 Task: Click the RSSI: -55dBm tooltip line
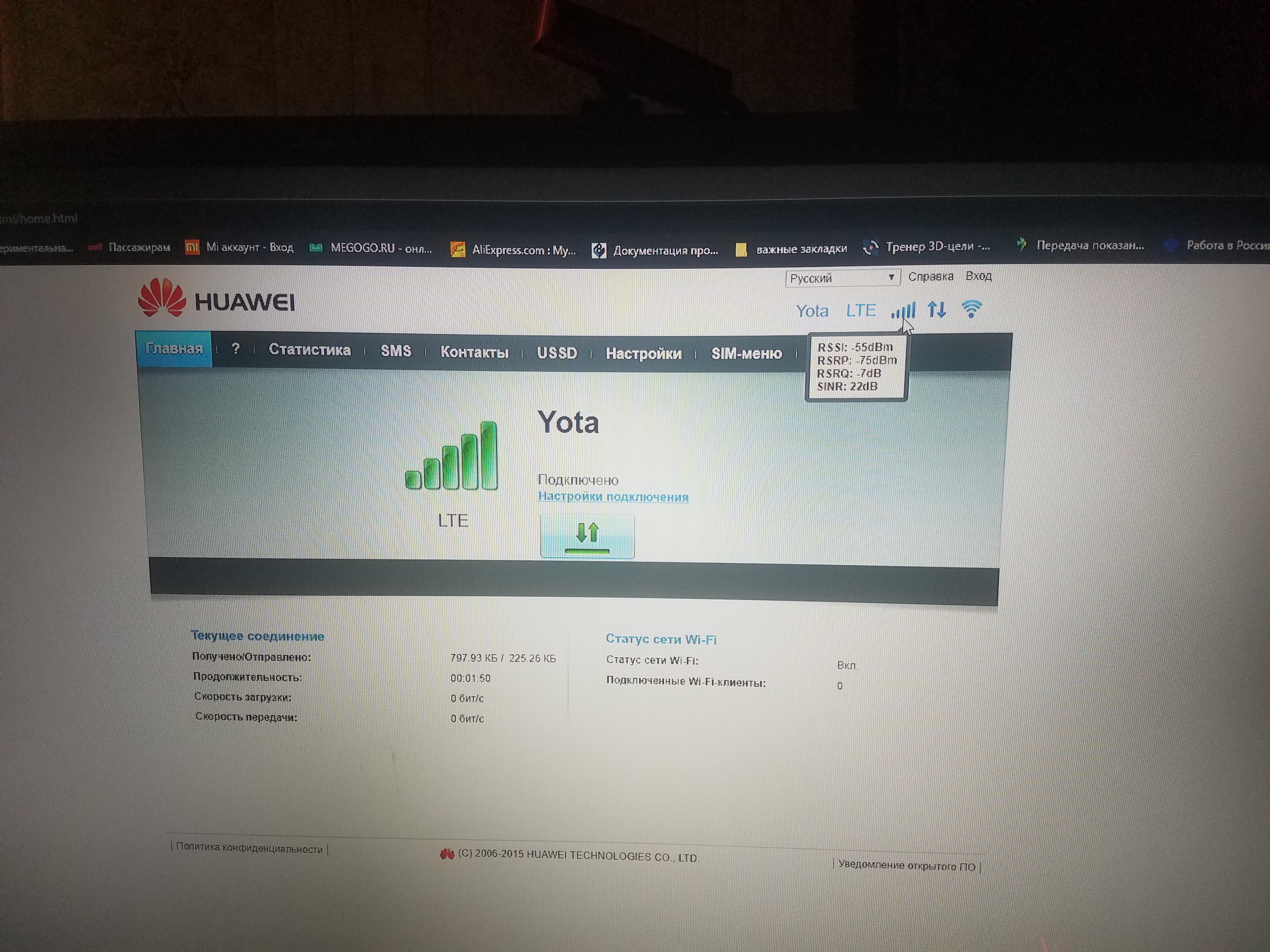[x=855, y=347]
